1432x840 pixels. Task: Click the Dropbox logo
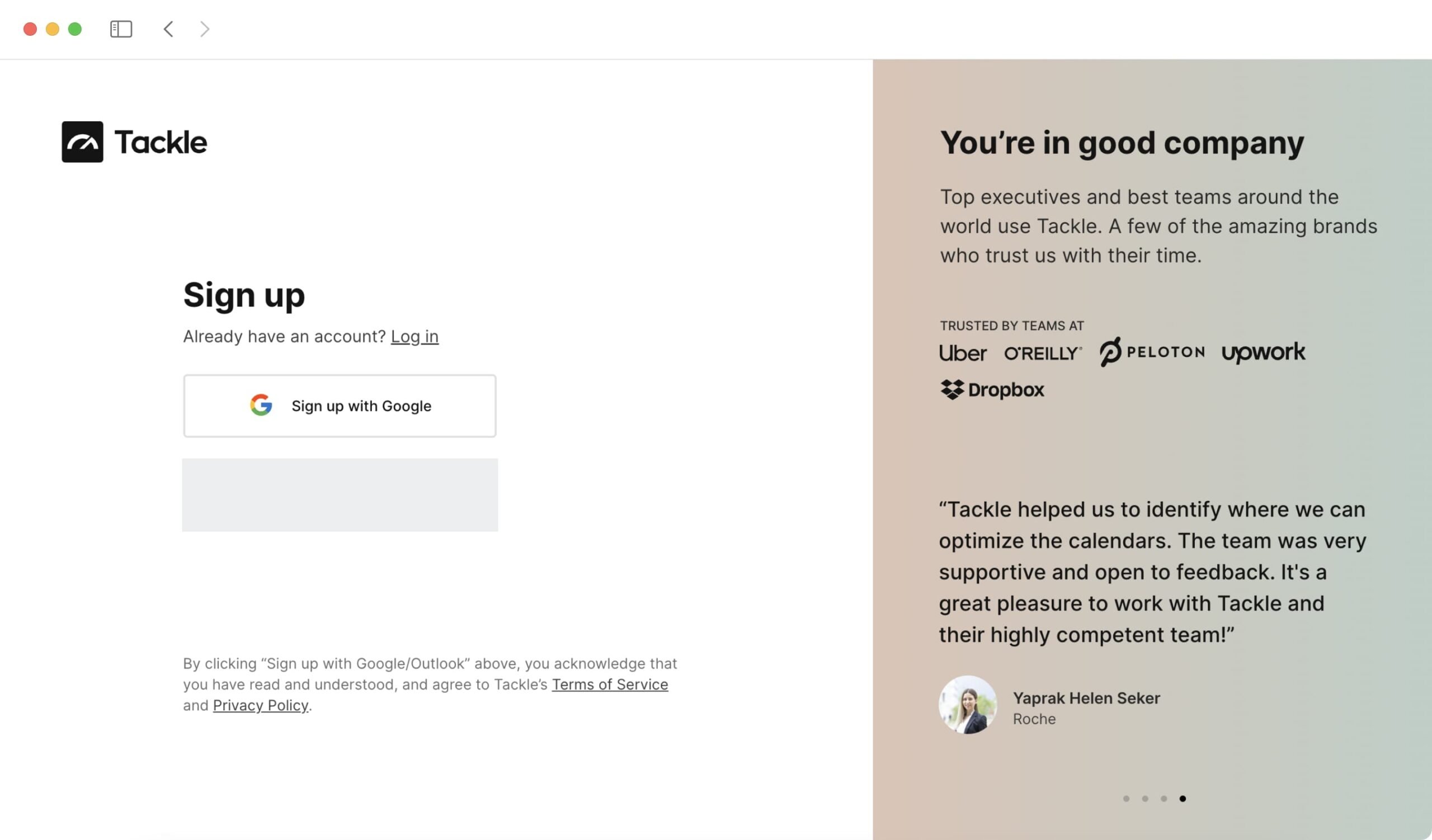992,390
